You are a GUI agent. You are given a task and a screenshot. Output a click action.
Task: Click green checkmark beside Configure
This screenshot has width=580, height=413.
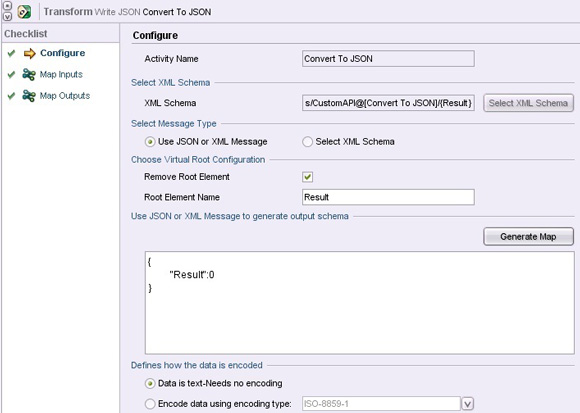point(11,53)
